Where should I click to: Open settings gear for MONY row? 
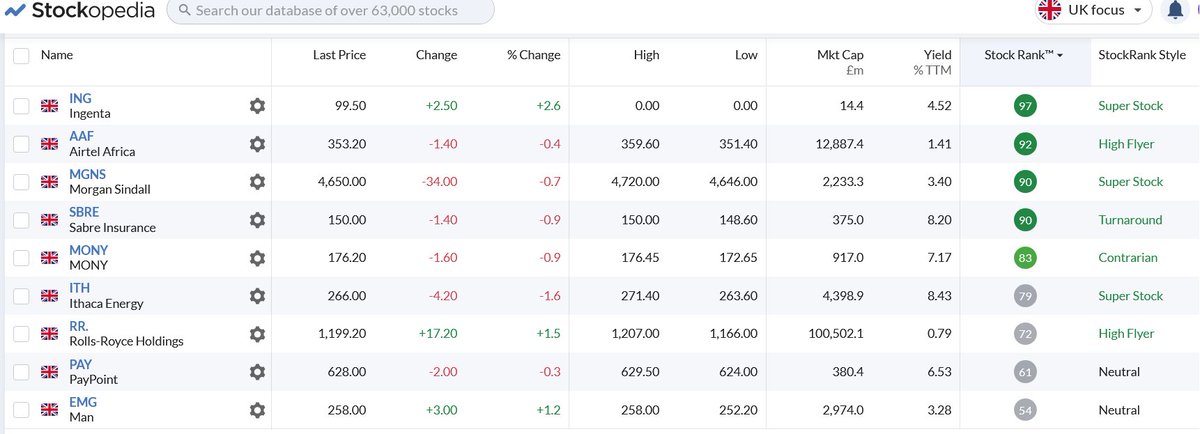click(x=257, y=258)
